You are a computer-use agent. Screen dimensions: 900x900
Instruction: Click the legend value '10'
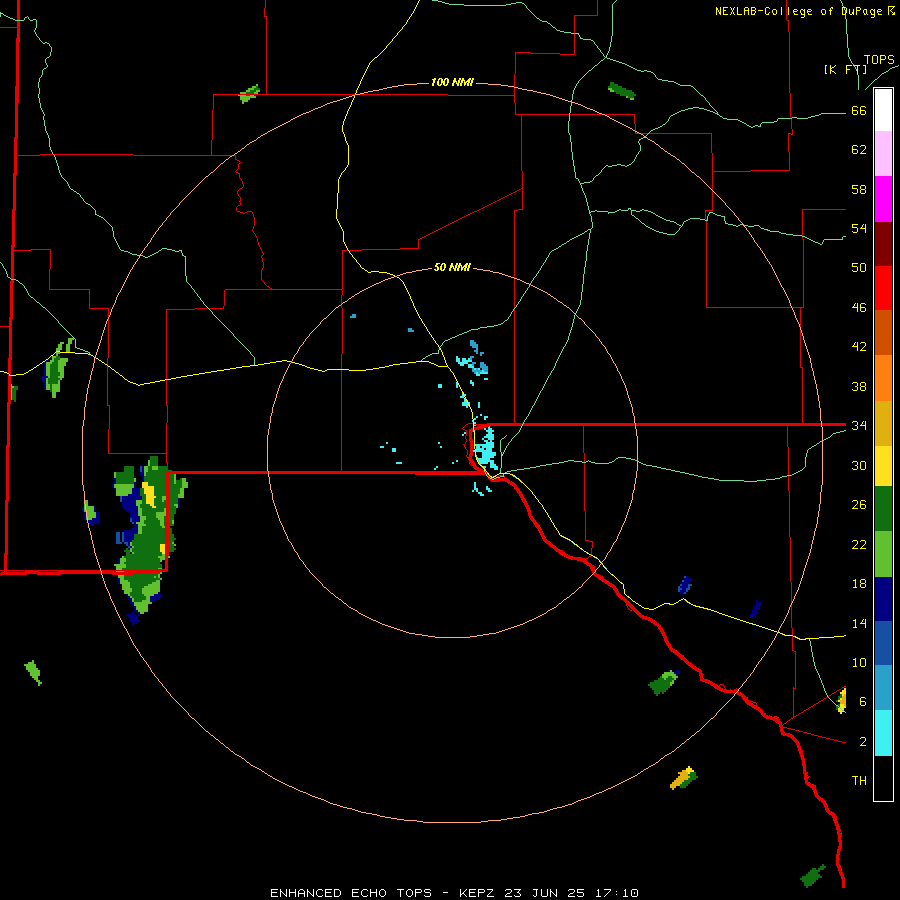[x=859, y=662]
